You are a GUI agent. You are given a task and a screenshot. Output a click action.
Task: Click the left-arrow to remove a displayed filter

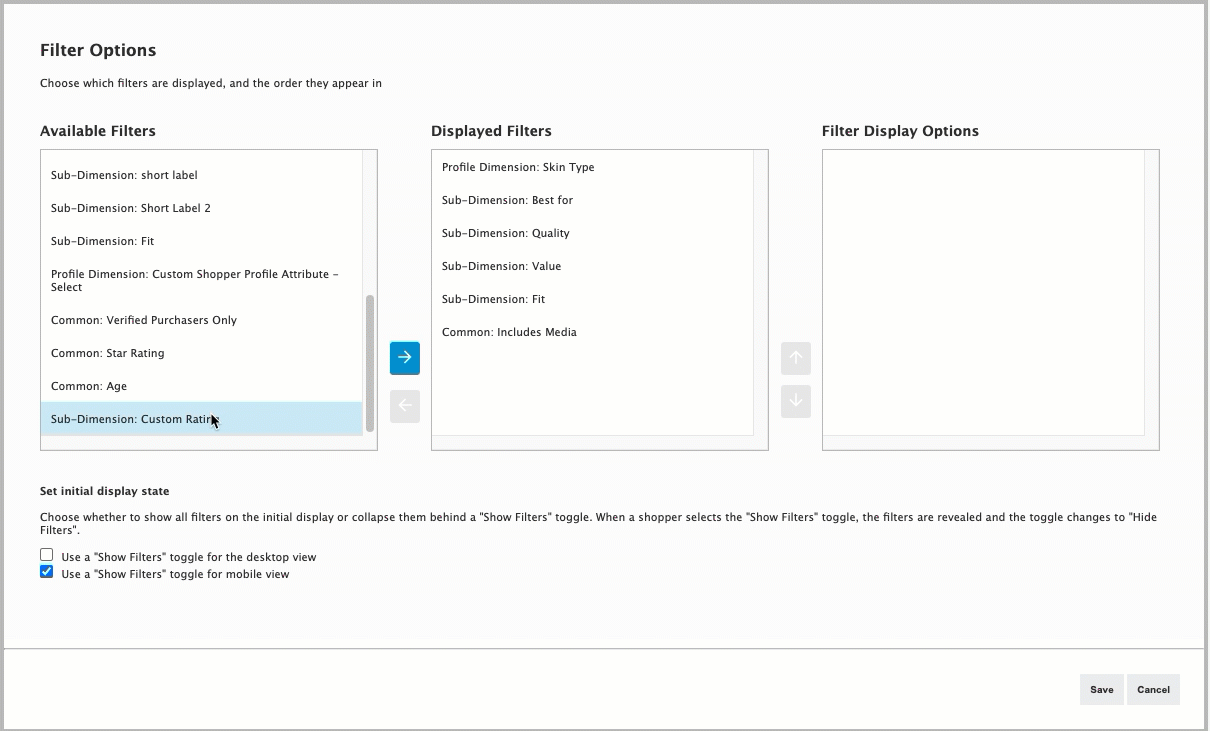click(x=404, y=405)
